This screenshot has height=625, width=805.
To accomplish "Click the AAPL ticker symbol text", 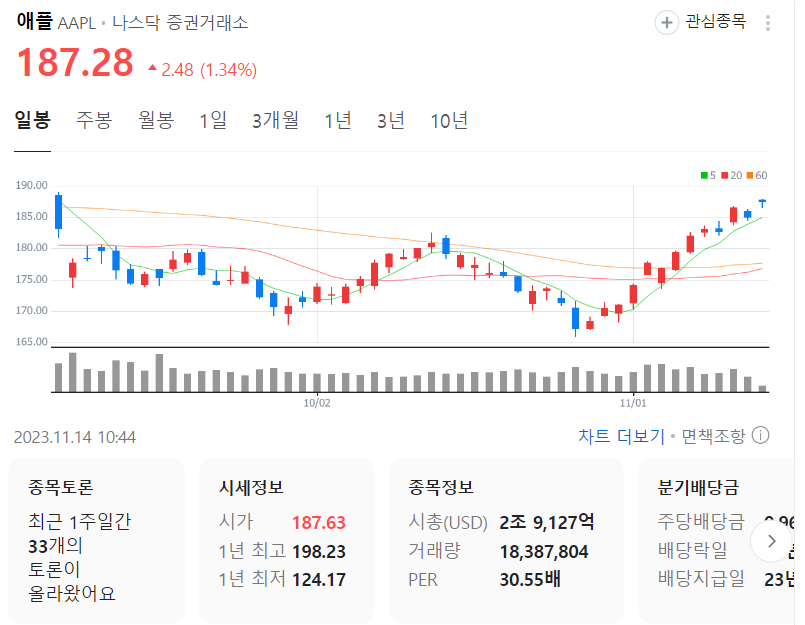I will pyautogui.click(x=76, y=24).
